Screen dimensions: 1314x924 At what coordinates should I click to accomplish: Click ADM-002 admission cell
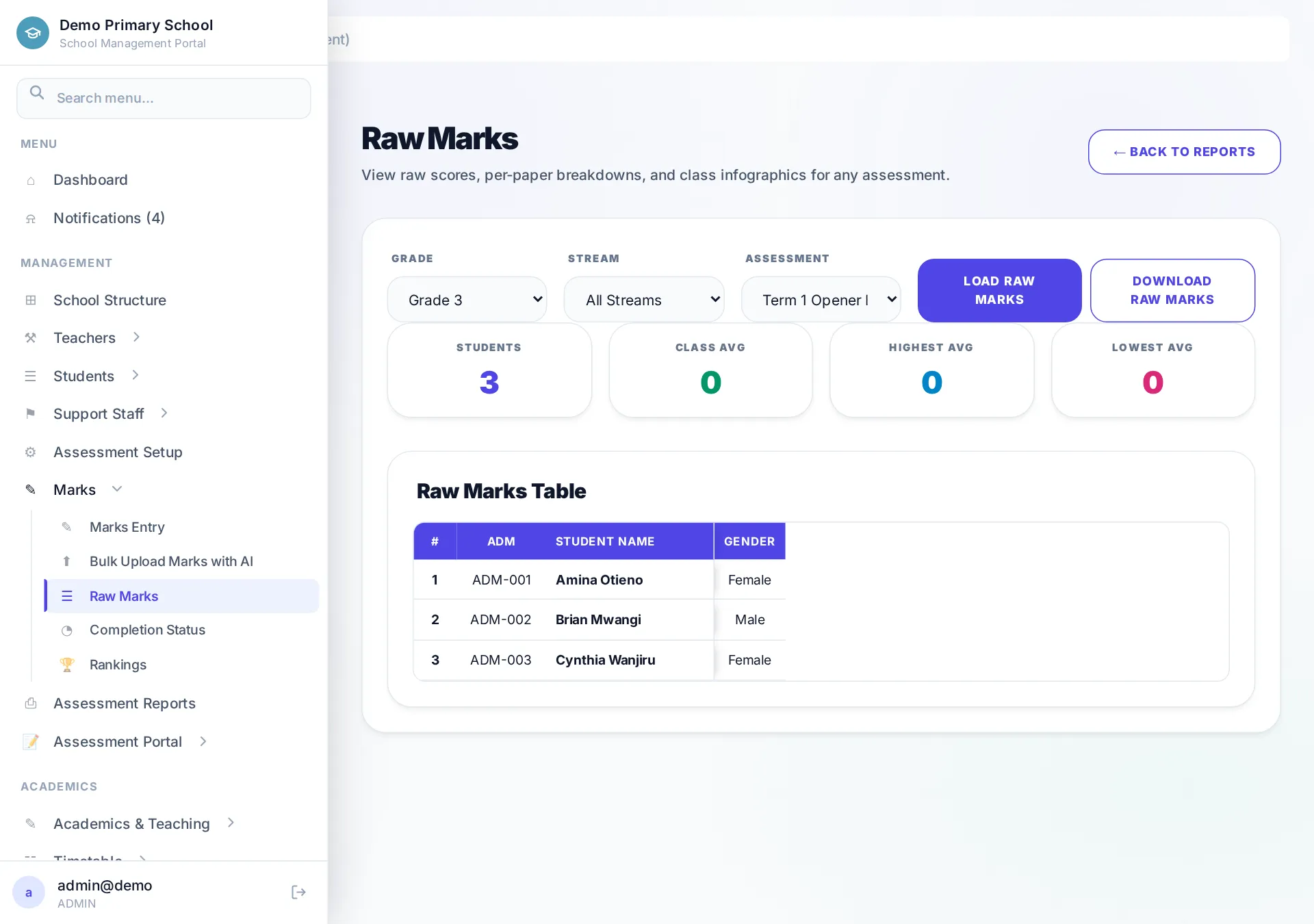[x=501, y=620]
